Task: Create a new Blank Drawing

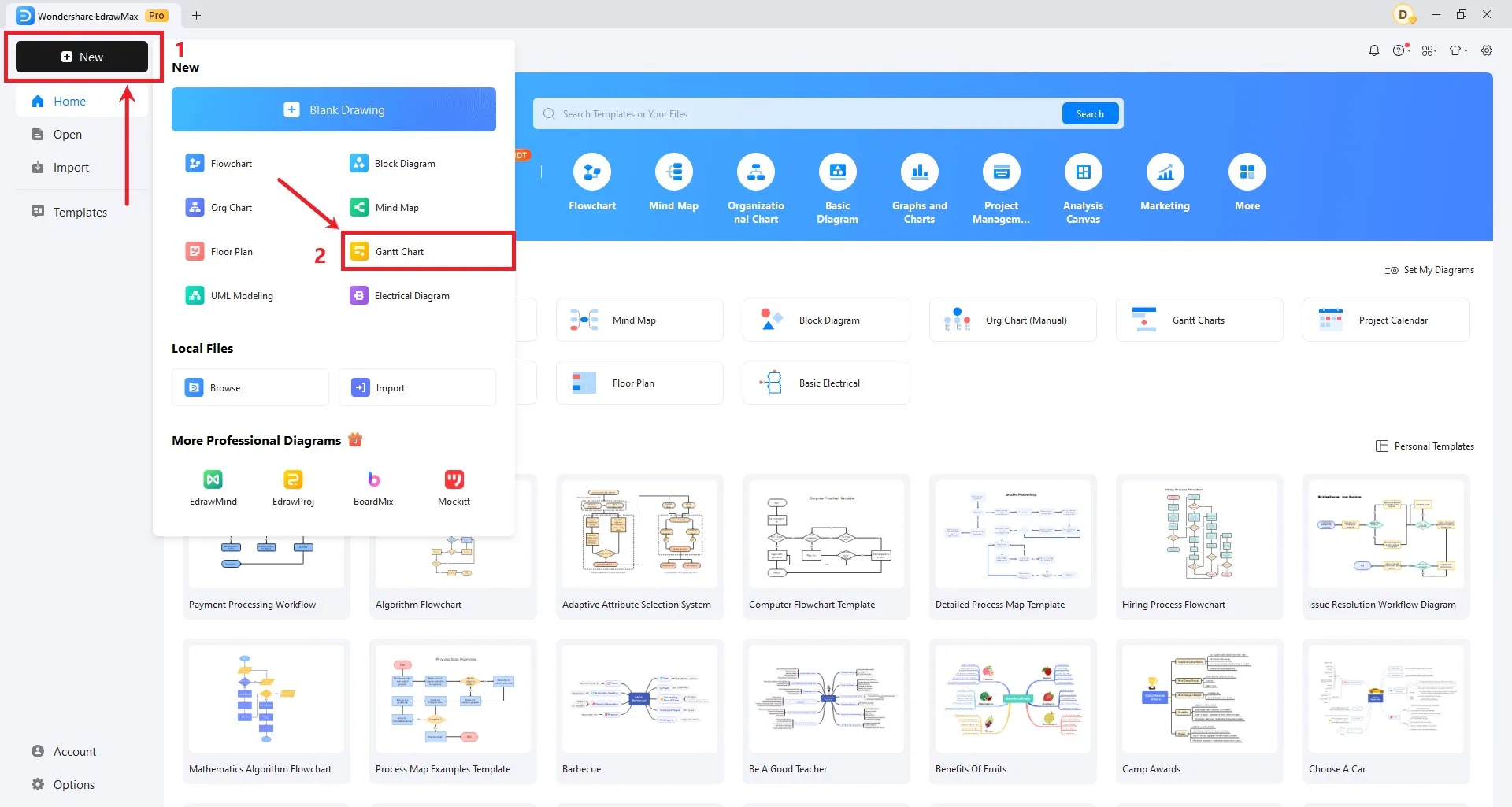Action: tap(333, 109)
